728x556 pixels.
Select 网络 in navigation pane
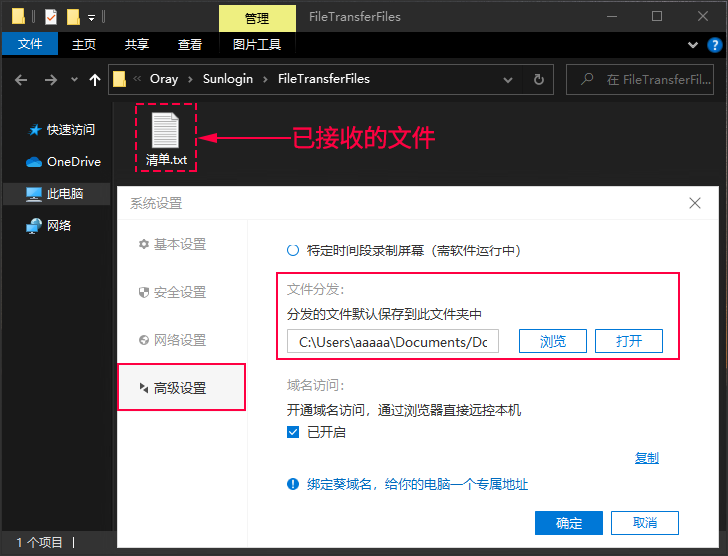click(59, 225)
